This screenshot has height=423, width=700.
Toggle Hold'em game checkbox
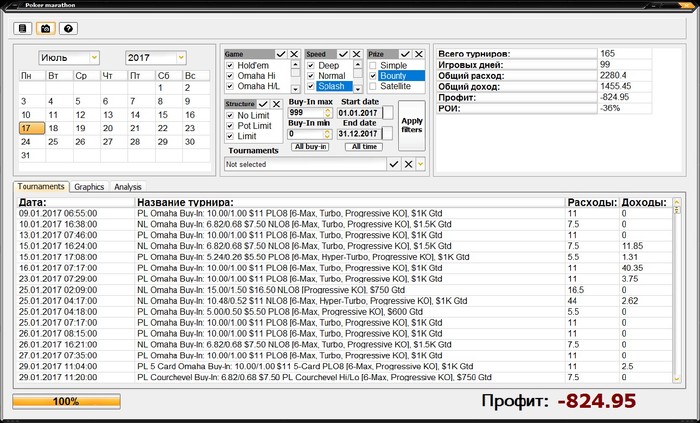coord(230,65)
